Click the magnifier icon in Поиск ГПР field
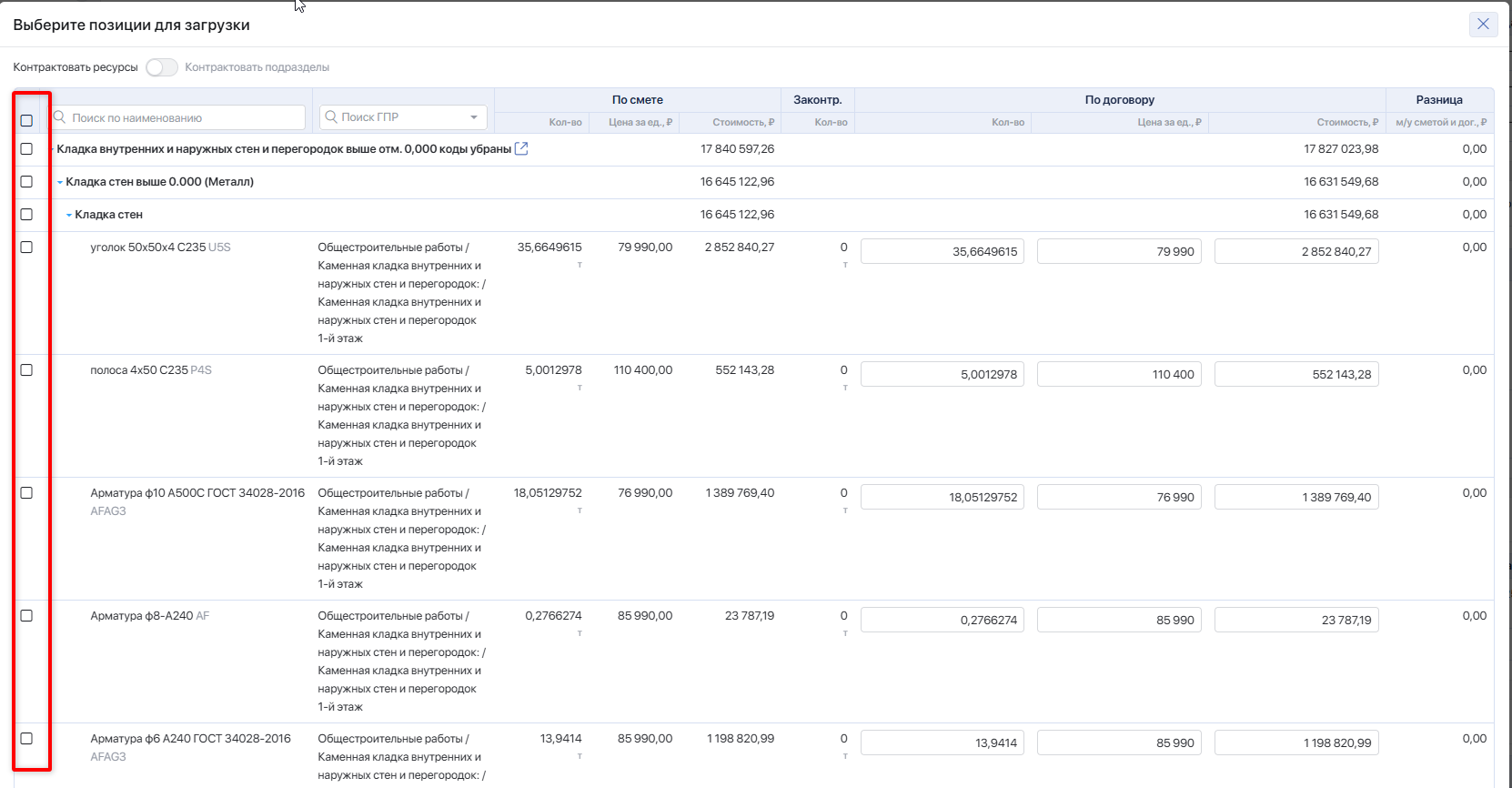Viewport: 1512px width, 788px height. [x=331, y=116]
